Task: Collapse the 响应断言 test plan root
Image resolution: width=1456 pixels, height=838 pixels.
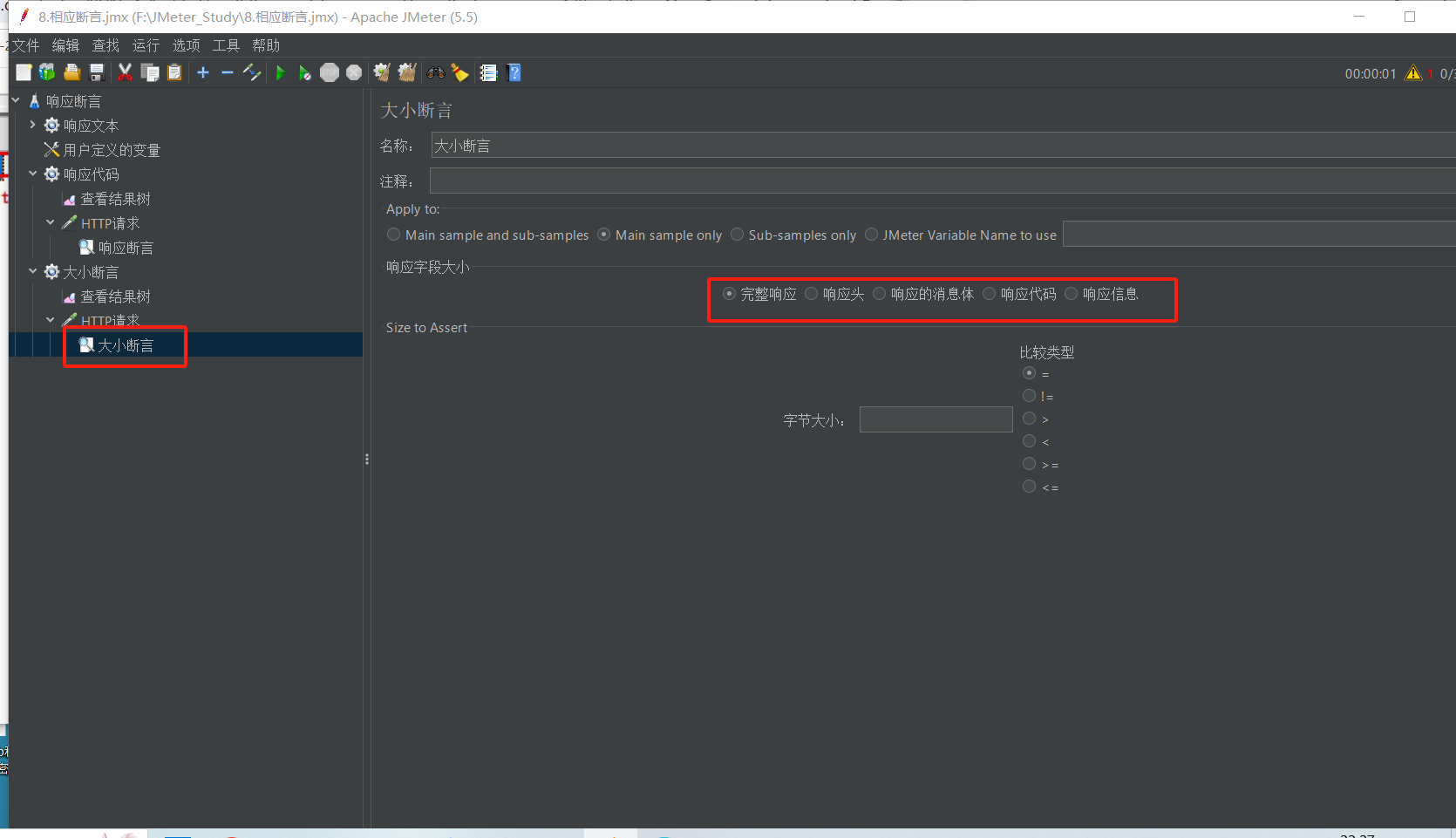Action: 16,100
